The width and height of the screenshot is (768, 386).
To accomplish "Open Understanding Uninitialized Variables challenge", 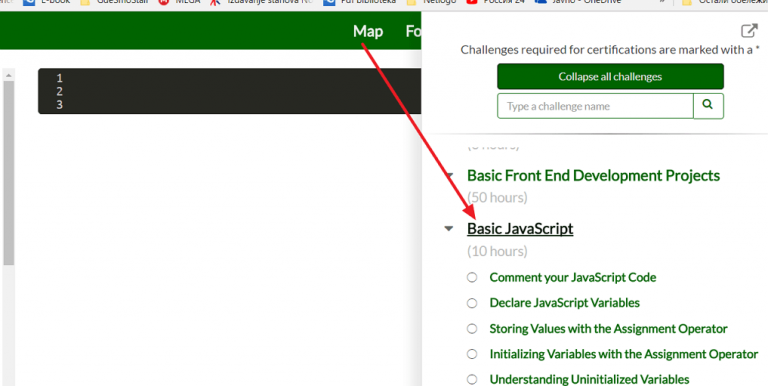I will click(589, 380).
